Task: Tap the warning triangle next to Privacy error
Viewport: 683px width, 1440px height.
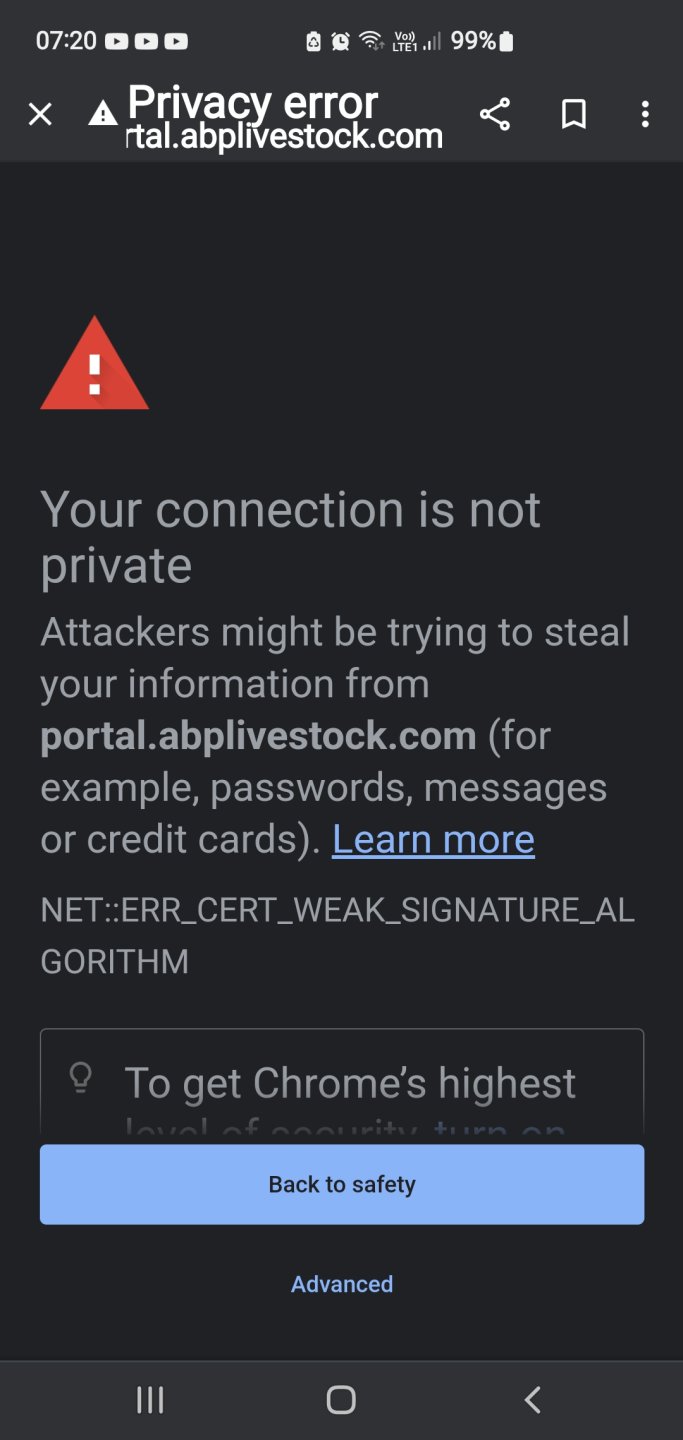Action: (x=102, y=114)
